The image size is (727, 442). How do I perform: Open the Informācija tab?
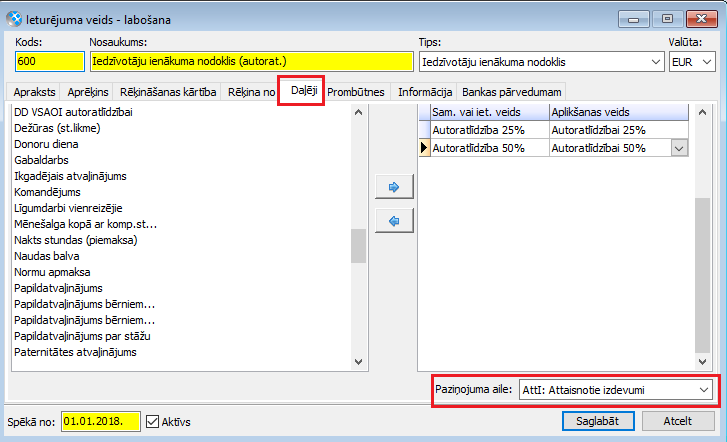[425, 92]
